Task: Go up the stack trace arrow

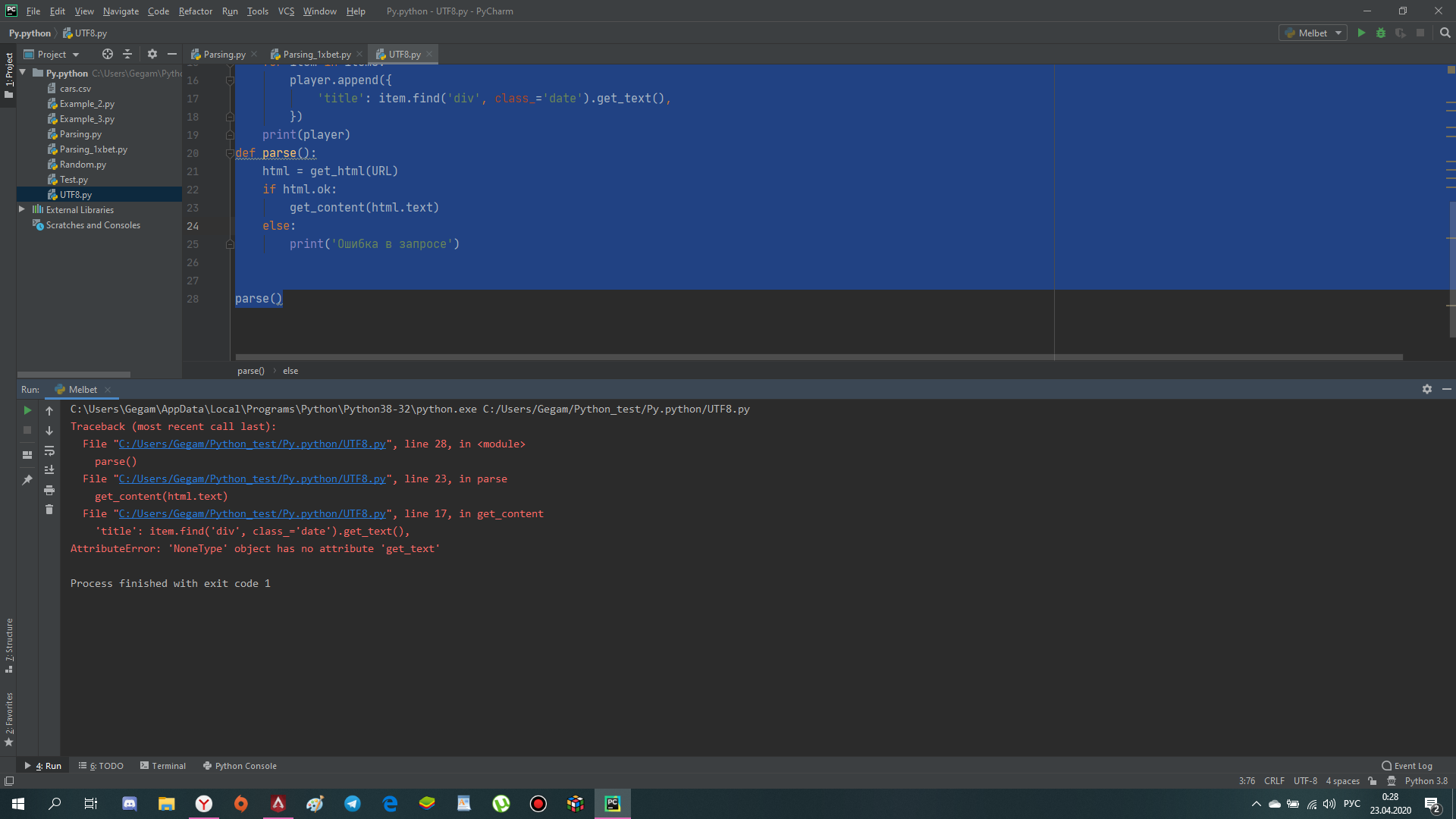Action: click(49, 410)
